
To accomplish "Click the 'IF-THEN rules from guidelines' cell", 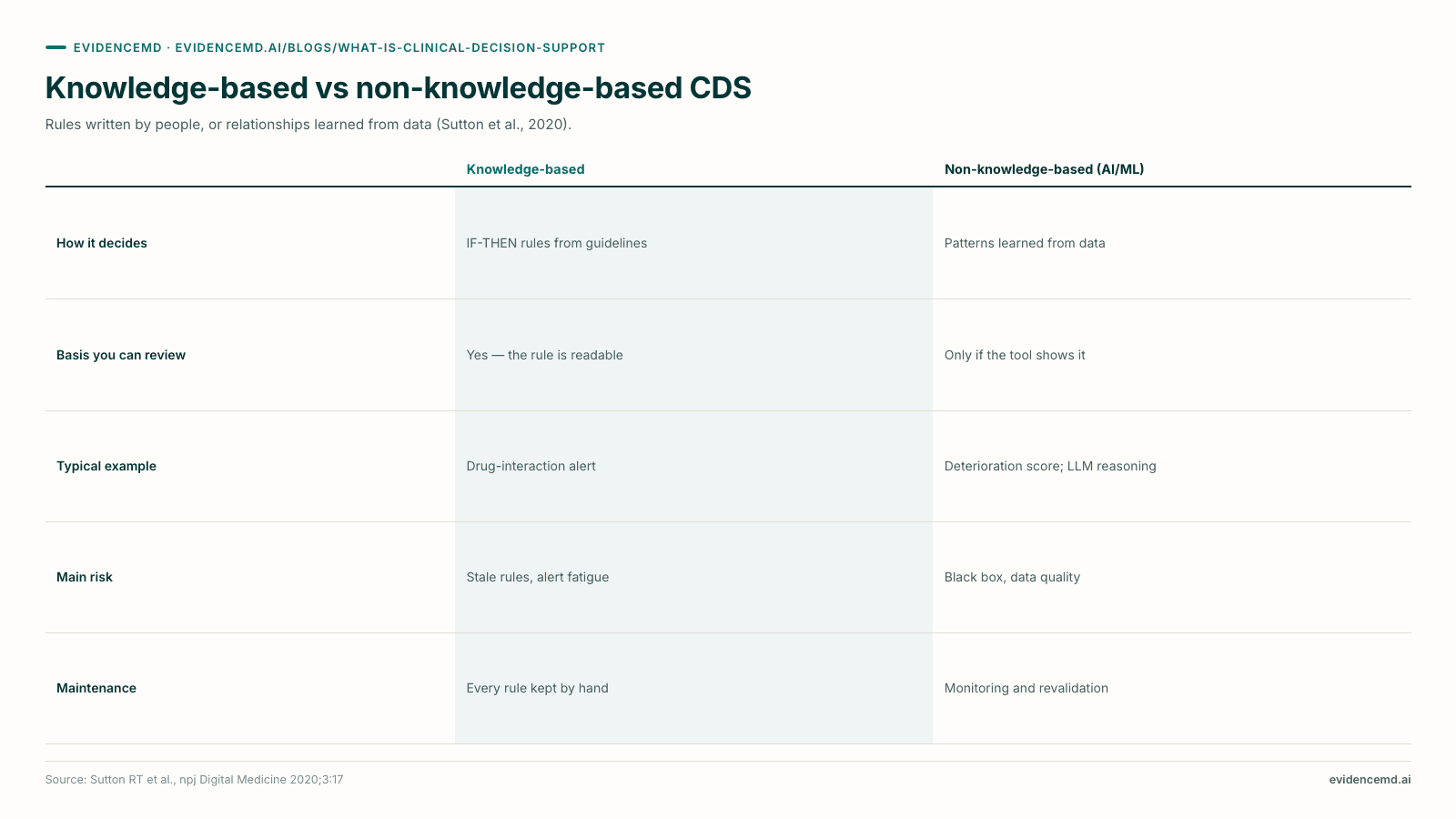I will (557, 243).
